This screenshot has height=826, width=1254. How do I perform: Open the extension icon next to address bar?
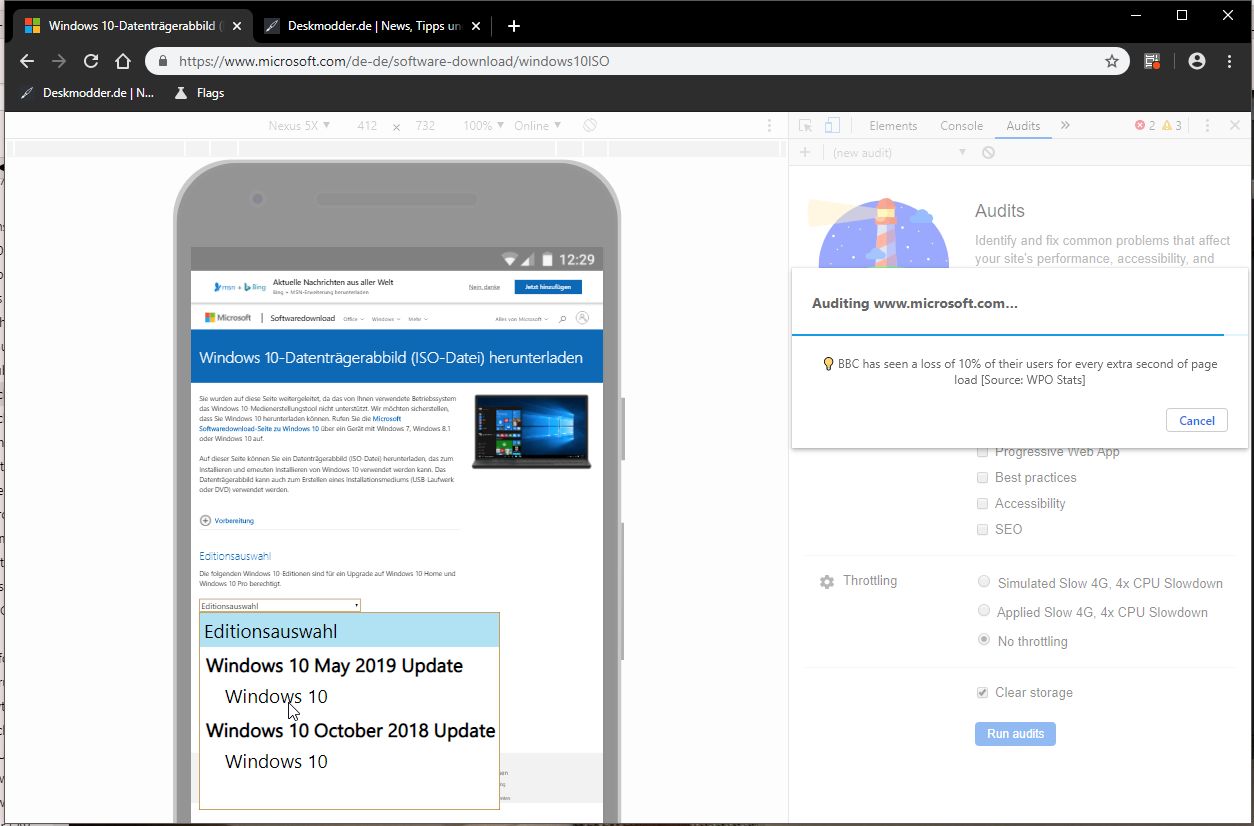1153,61
